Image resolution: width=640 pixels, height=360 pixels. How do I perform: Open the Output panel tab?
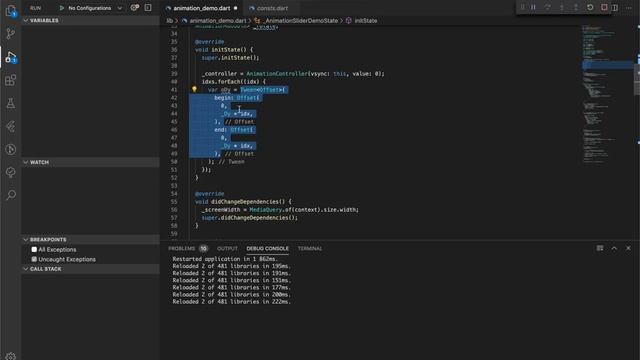tap(227, 248)
